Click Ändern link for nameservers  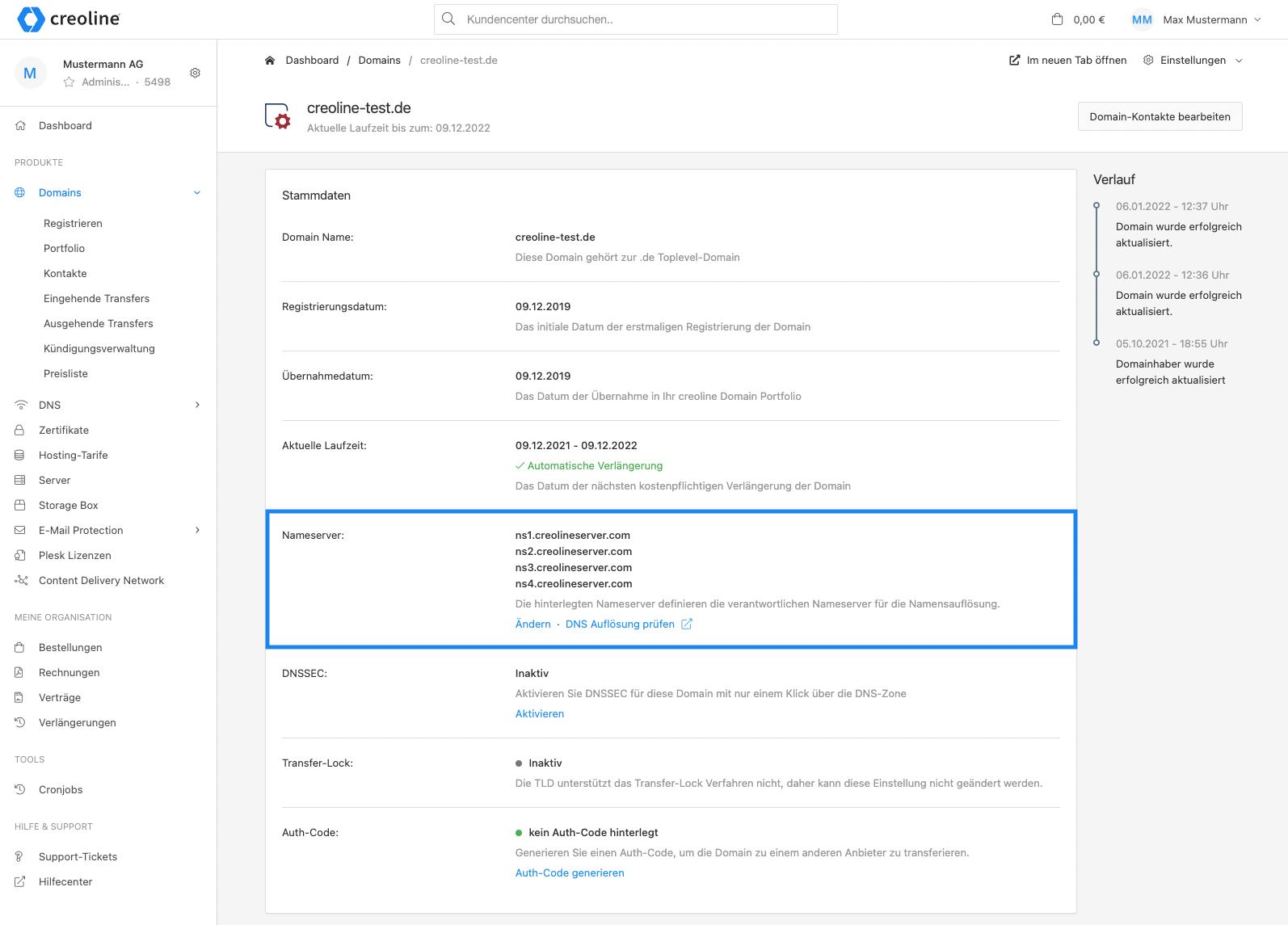[x=532, y=624]
